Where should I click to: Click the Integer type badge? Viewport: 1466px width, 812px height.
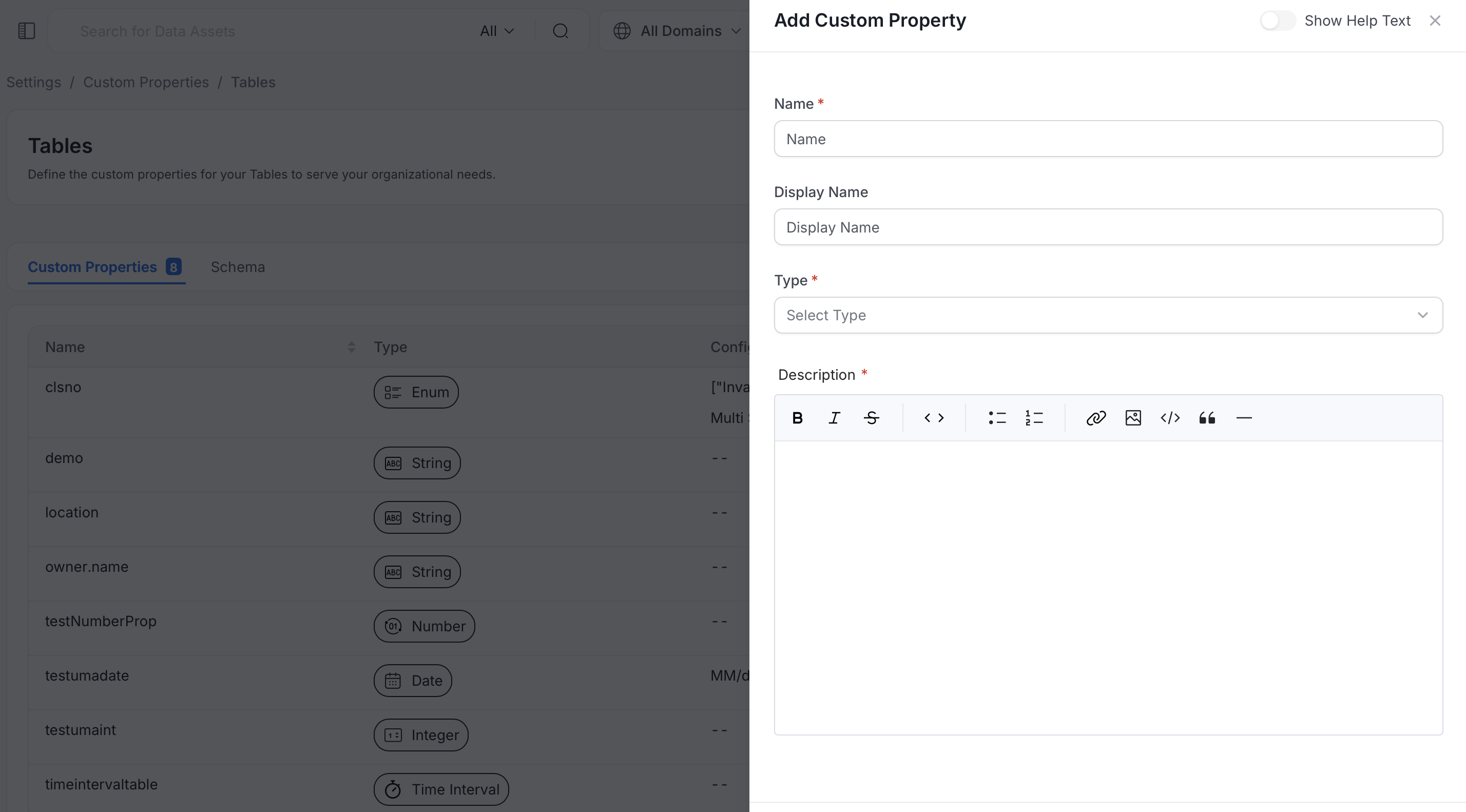420,735
